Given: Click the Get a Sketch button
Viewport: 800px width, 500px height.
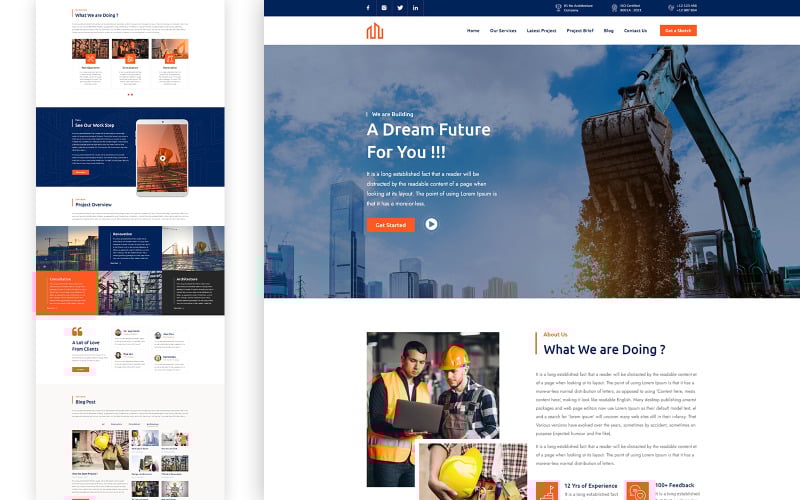Looking at the screenshot, I should pos(678,31).
